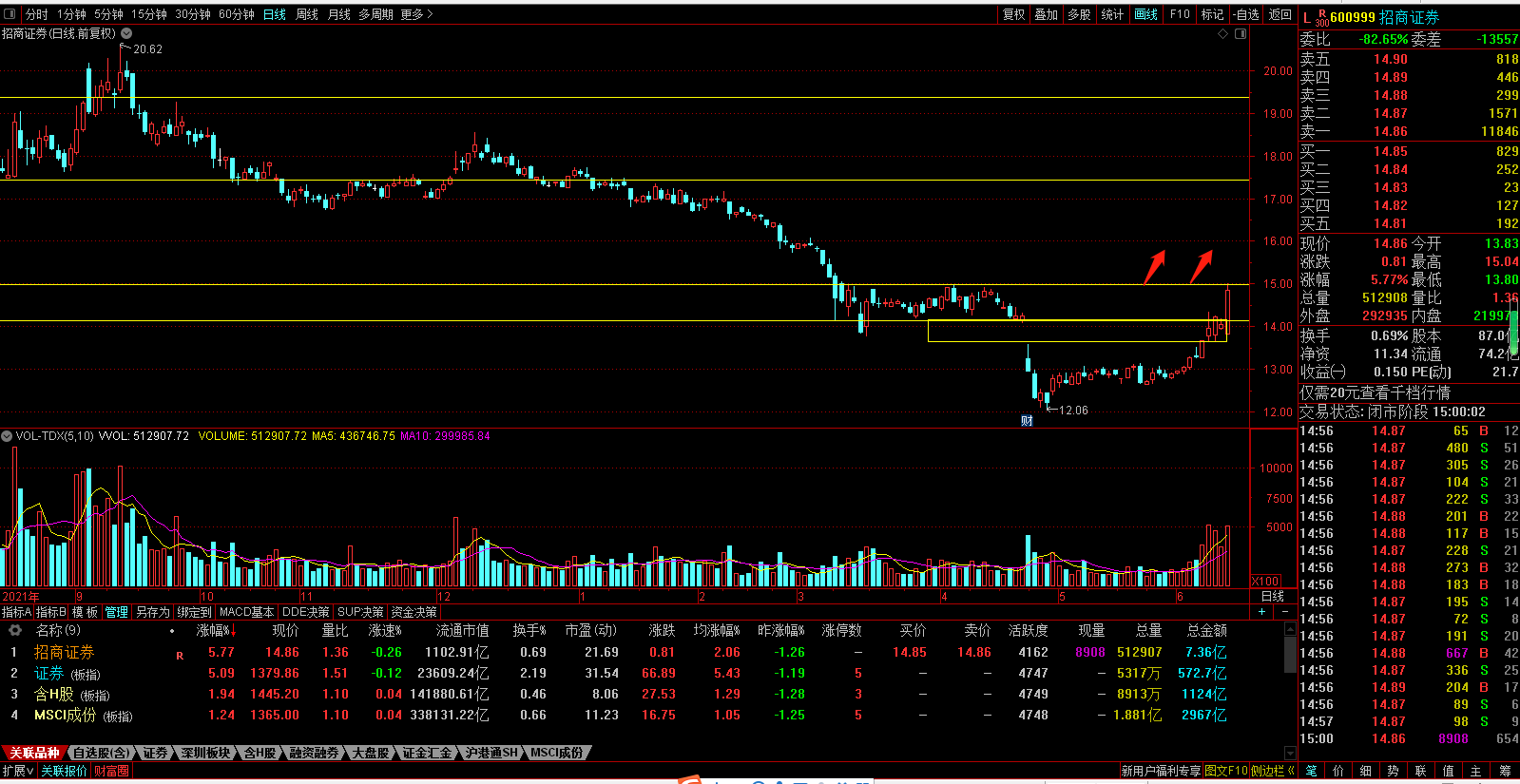Open the 财富圈 link

111,771
